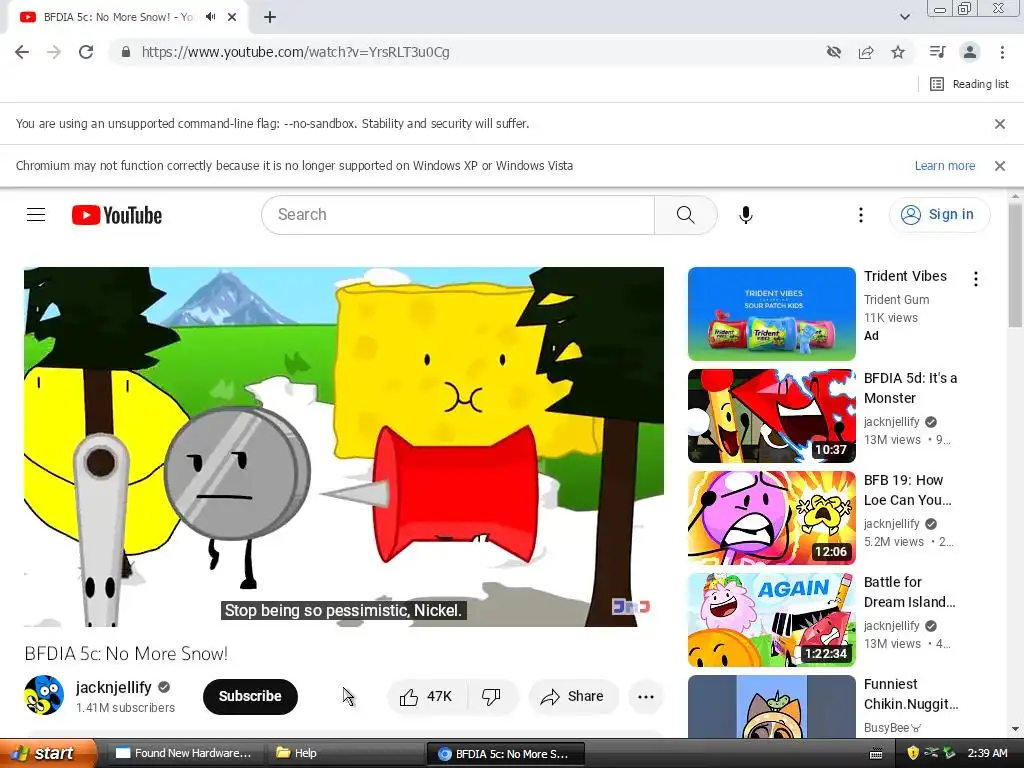1024x768 pixels.
Task: Switch to the Help folder taskbar item
Action: (345, 754)
